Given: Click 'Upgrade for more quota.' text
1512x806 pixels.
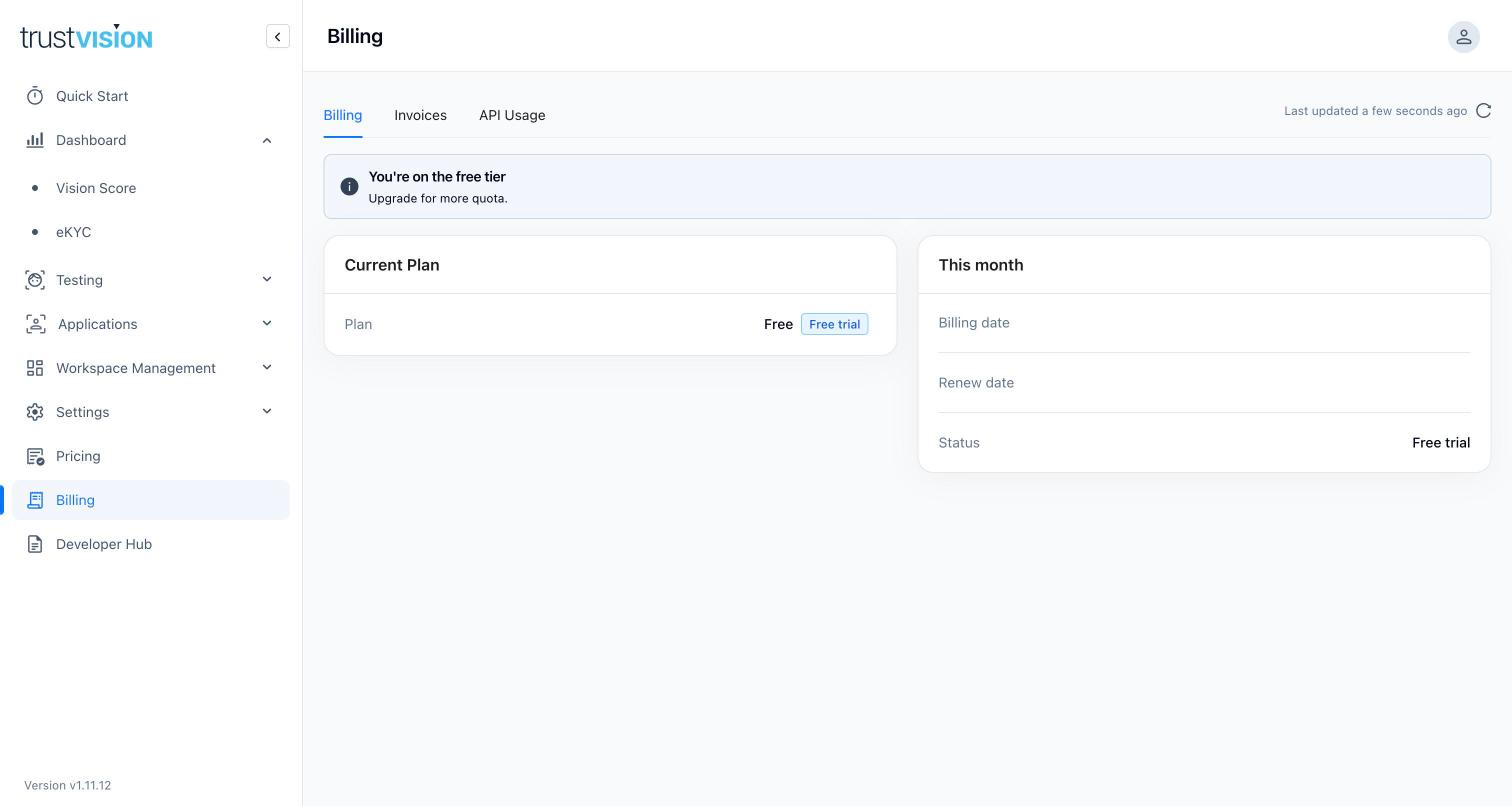Looking at the screenshot, I should tap(438, 198).
